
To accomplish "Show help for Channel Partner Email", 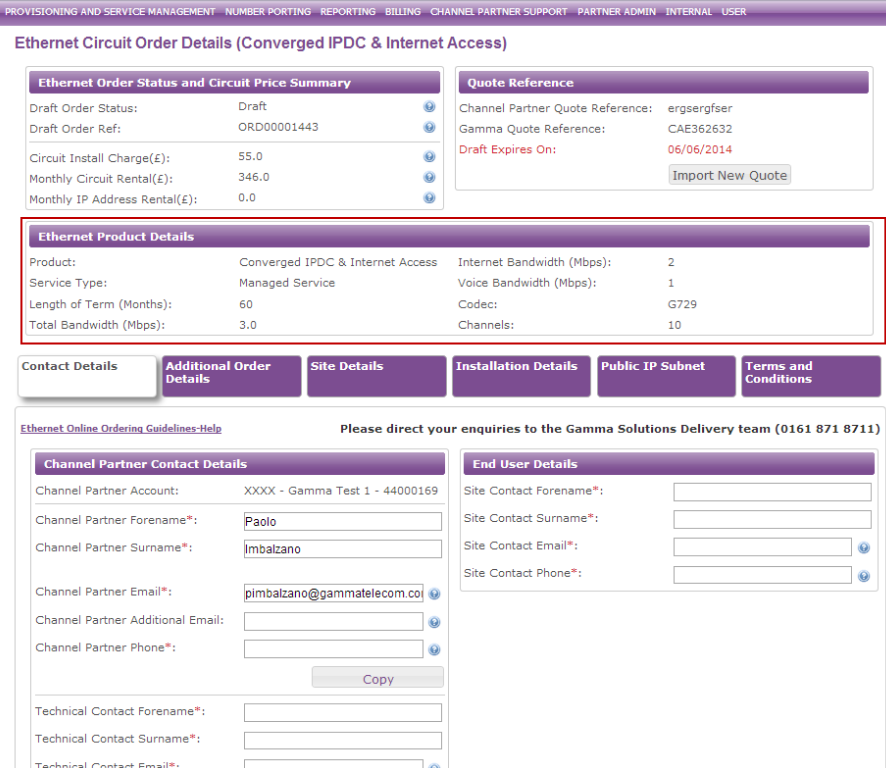I will 434,594.
